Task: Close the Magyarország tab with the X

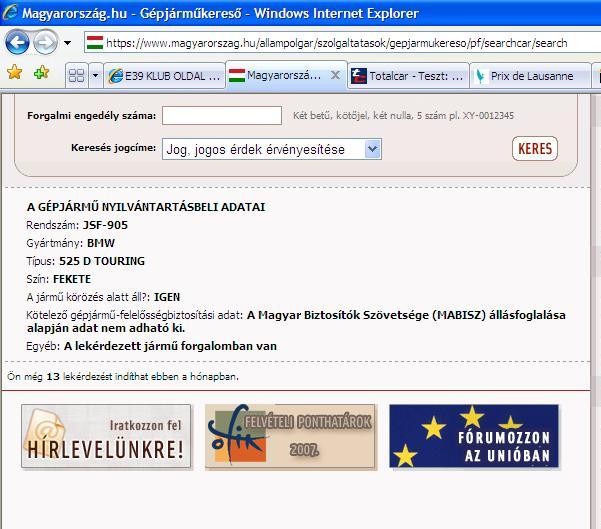Action: [335, 75]
